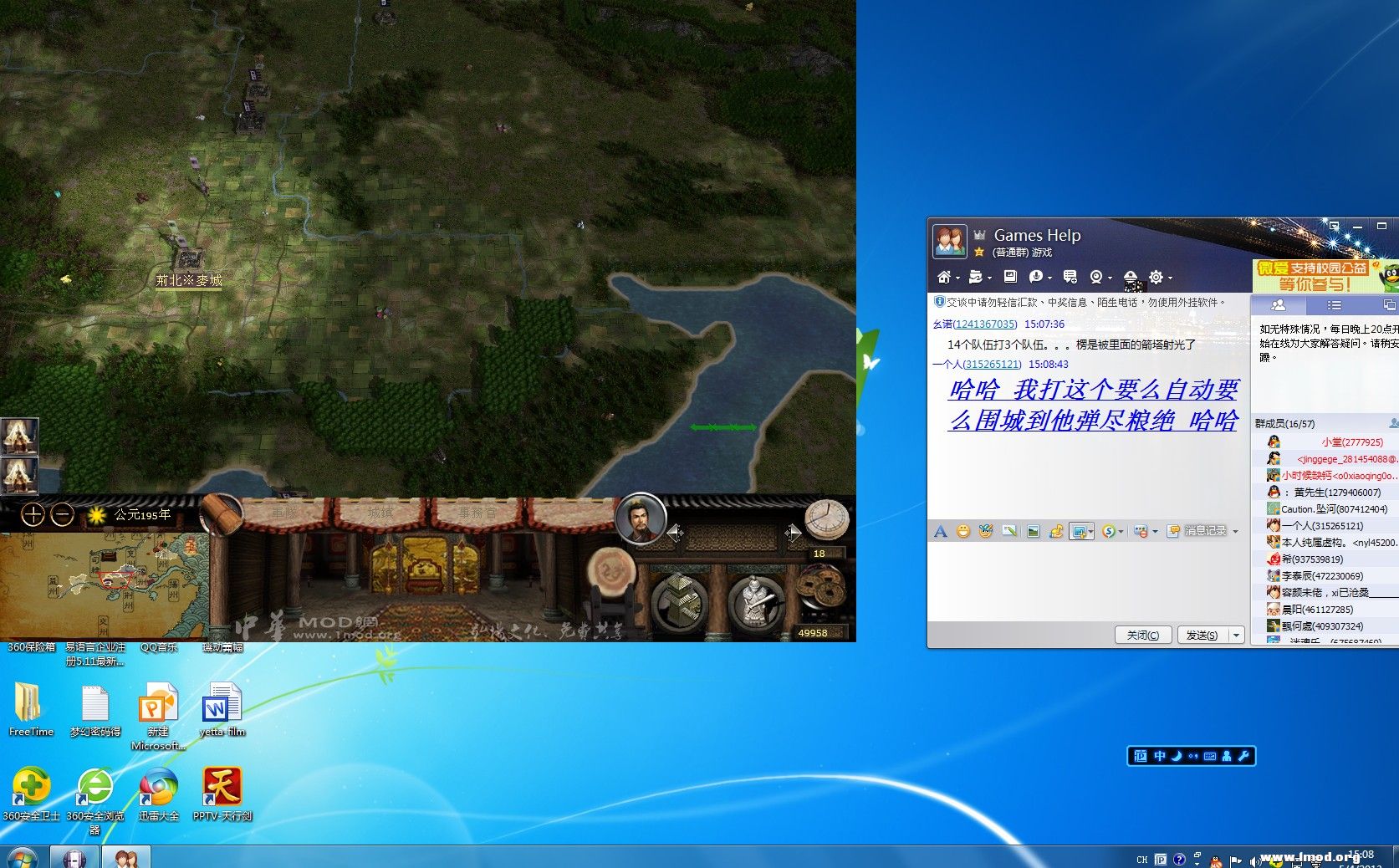1399x868 pixels.
Task: Open the faction scroll icon in game
Action: coord(221,513)
